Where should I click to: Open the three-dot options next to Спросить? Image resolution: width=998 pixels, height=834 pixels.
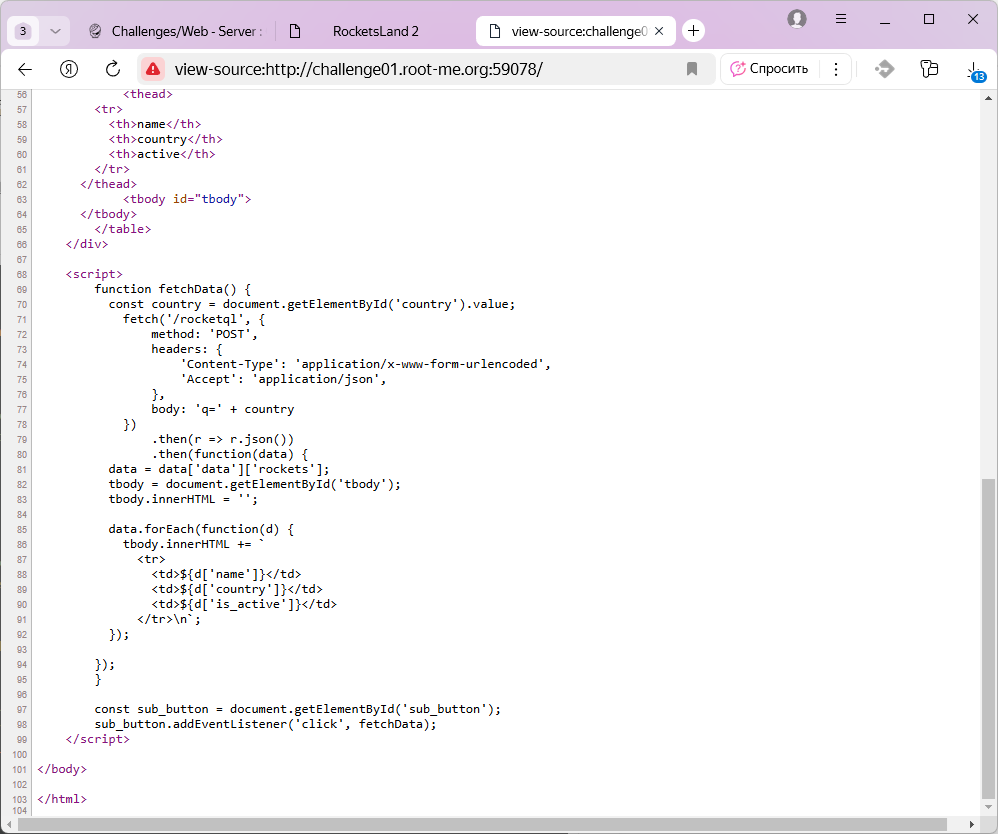pos(836,69)
